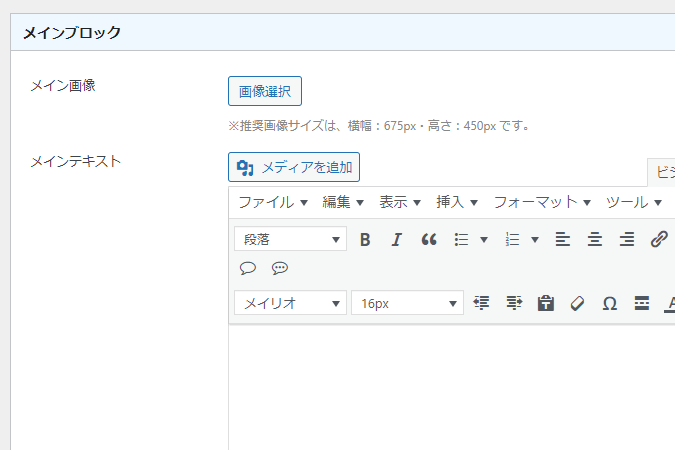Open the 段落 format dropdown
This screenshot has width=675, height=450.
tap(291, 239)
